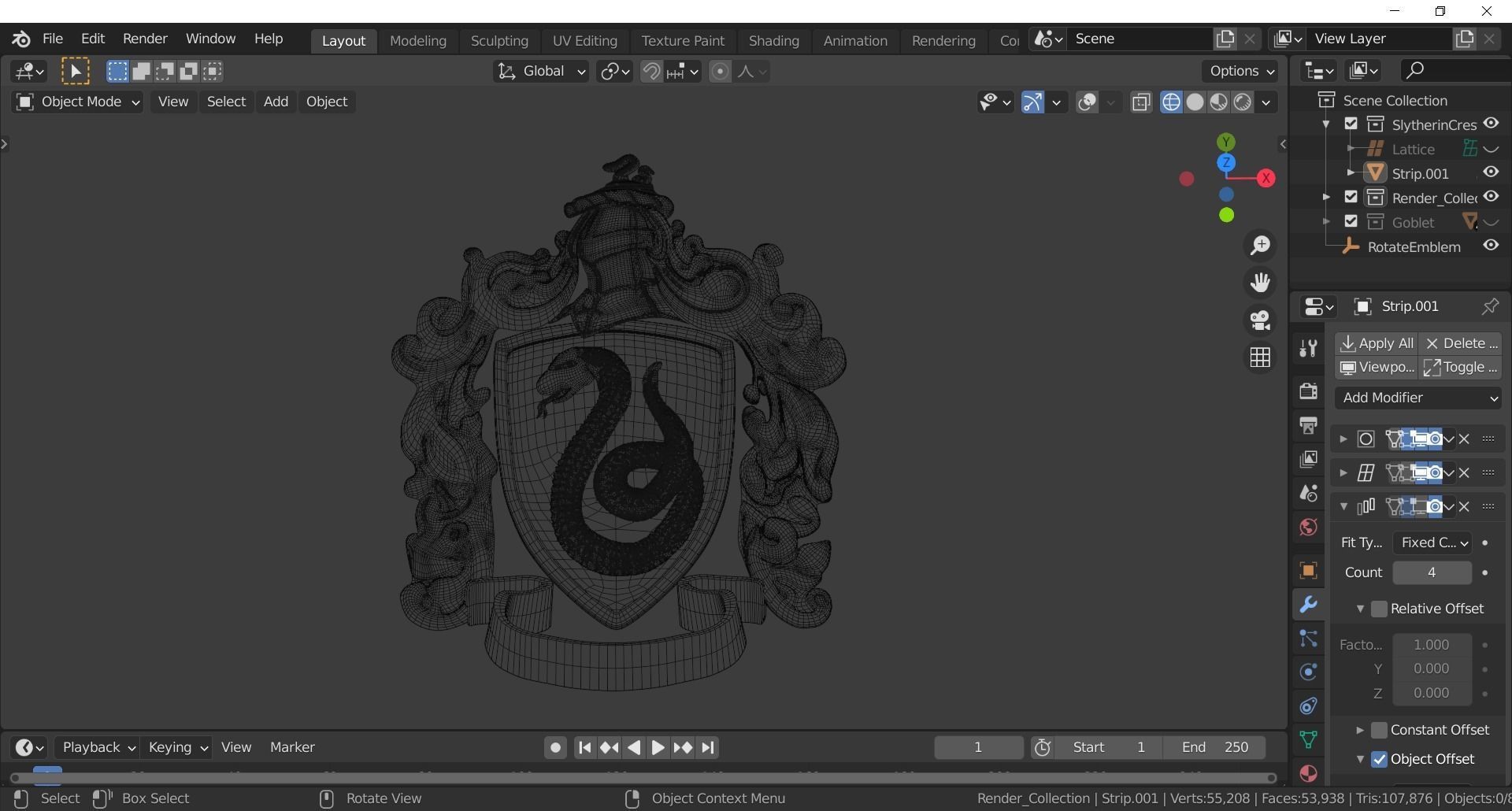
Task: Toggle Render_Collection exclude checkbox
Action: tap(1351, 197)
